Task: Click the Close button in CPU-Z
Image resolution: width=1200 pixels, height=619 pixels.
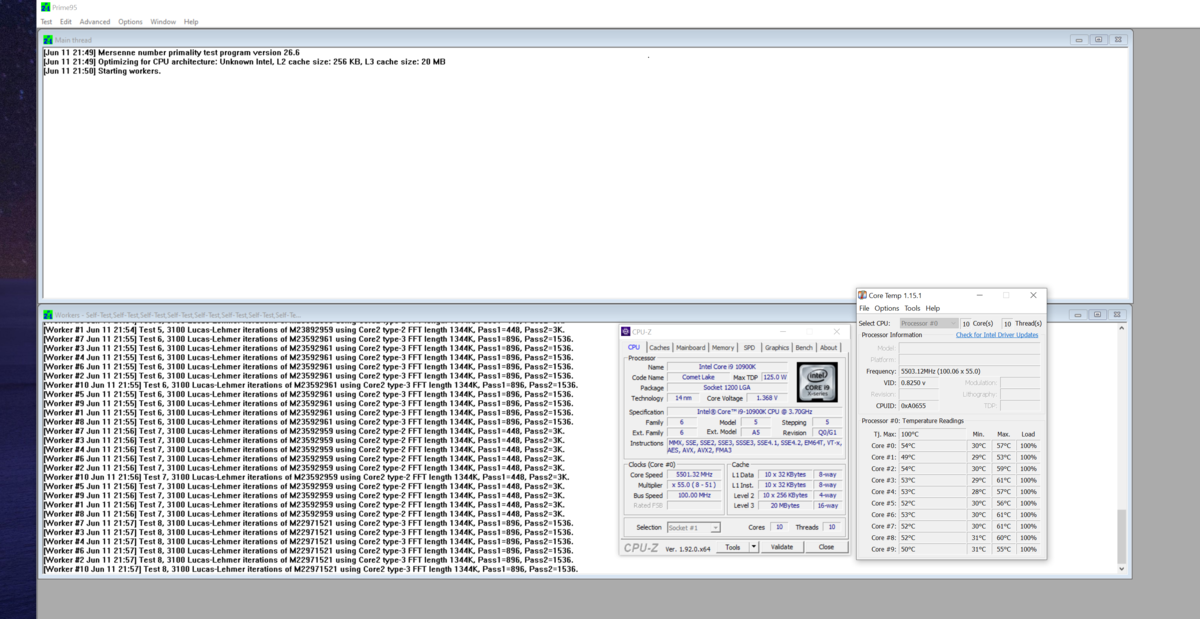Action: (826, 547)
